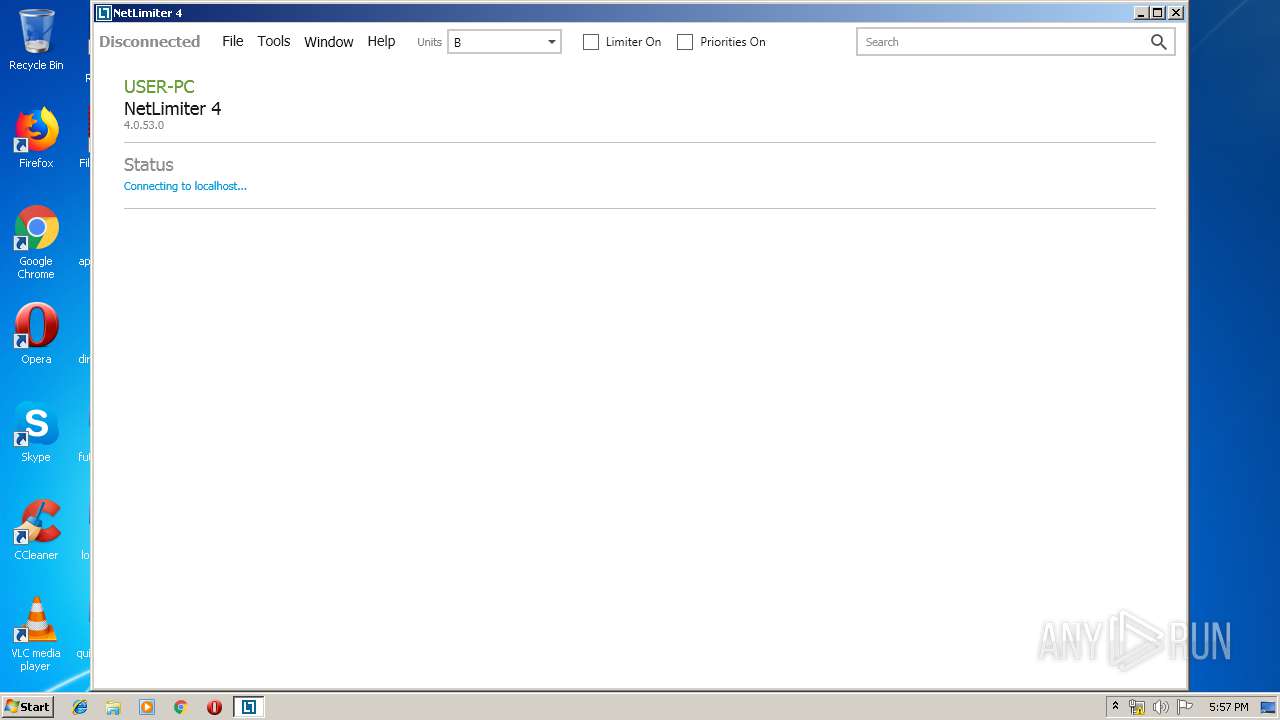
Task: Launch VLC media player shortcut
Action: click(x=36, y=634)
